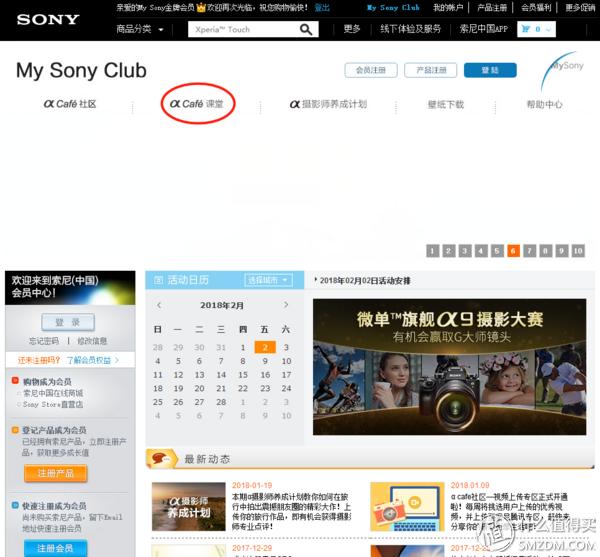The width and height of the screenshot is (600, 557).
Task: Open the 更多 menu item
Action: tap(352, 29)
